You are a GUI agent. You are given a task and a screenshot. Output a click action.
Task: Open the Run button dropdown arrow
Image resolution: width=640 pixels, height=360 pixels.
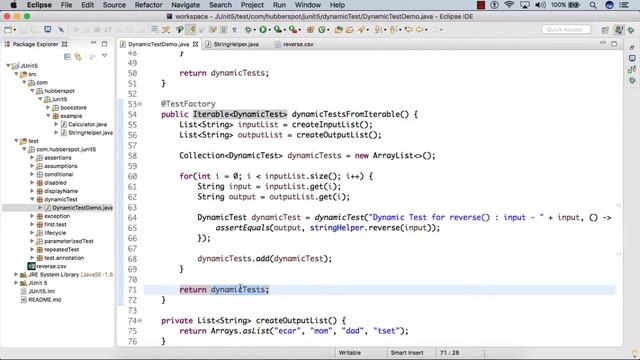point(269,30)
